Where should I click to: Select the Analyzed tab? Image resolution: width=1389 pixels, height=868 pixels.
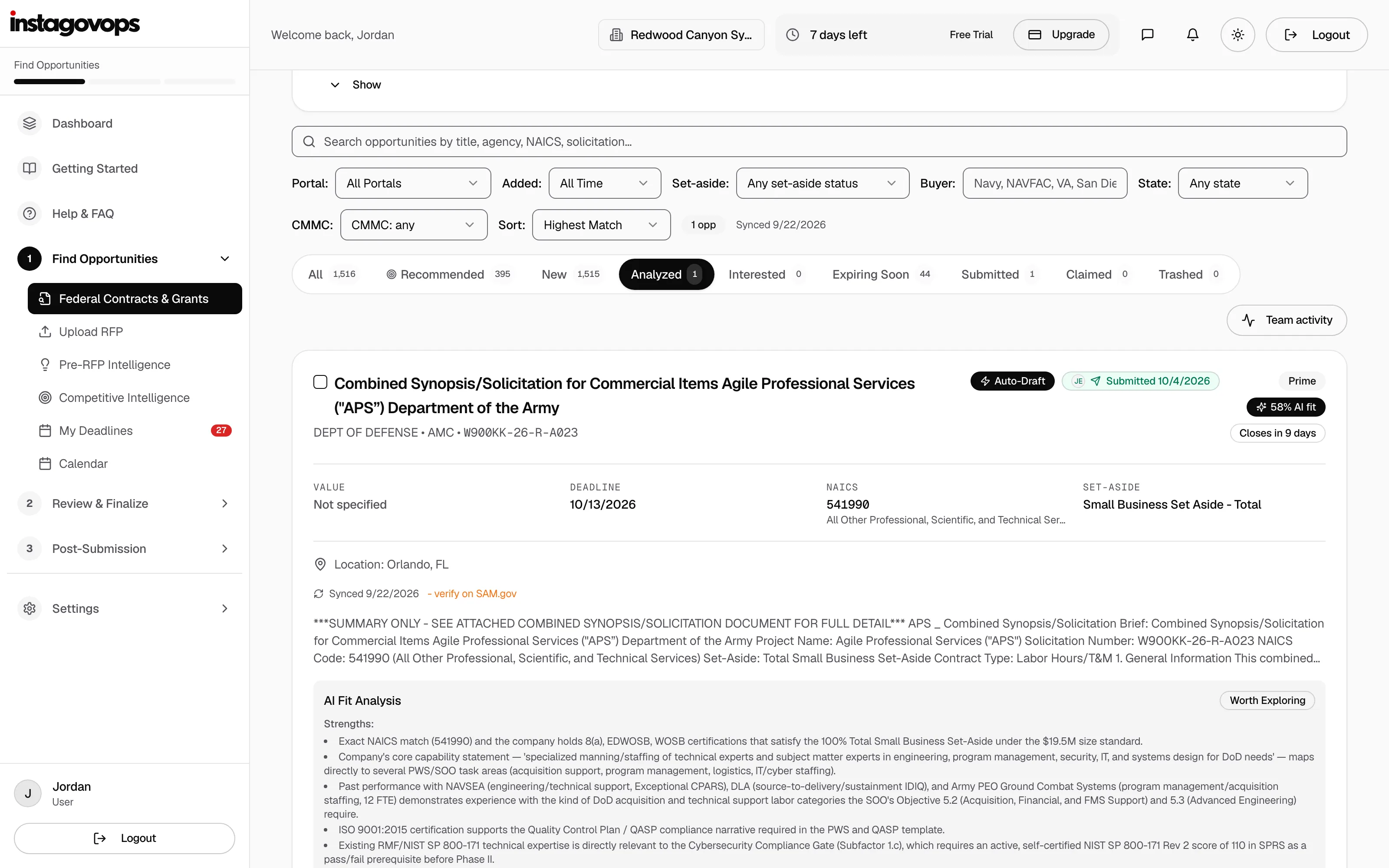tap(666, 274)
